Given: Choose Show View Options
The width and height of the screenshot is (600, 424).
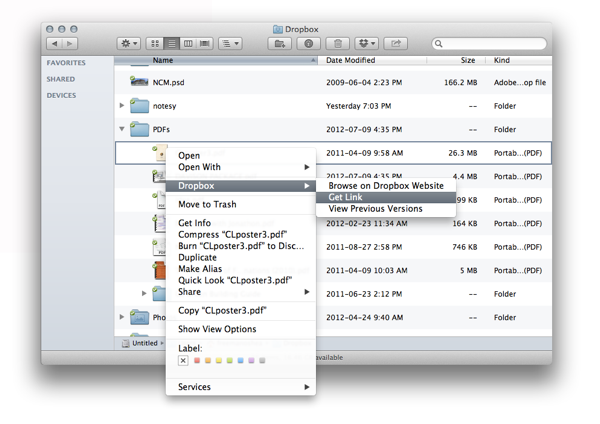Looking at the screenshot, I should point(241,329).
